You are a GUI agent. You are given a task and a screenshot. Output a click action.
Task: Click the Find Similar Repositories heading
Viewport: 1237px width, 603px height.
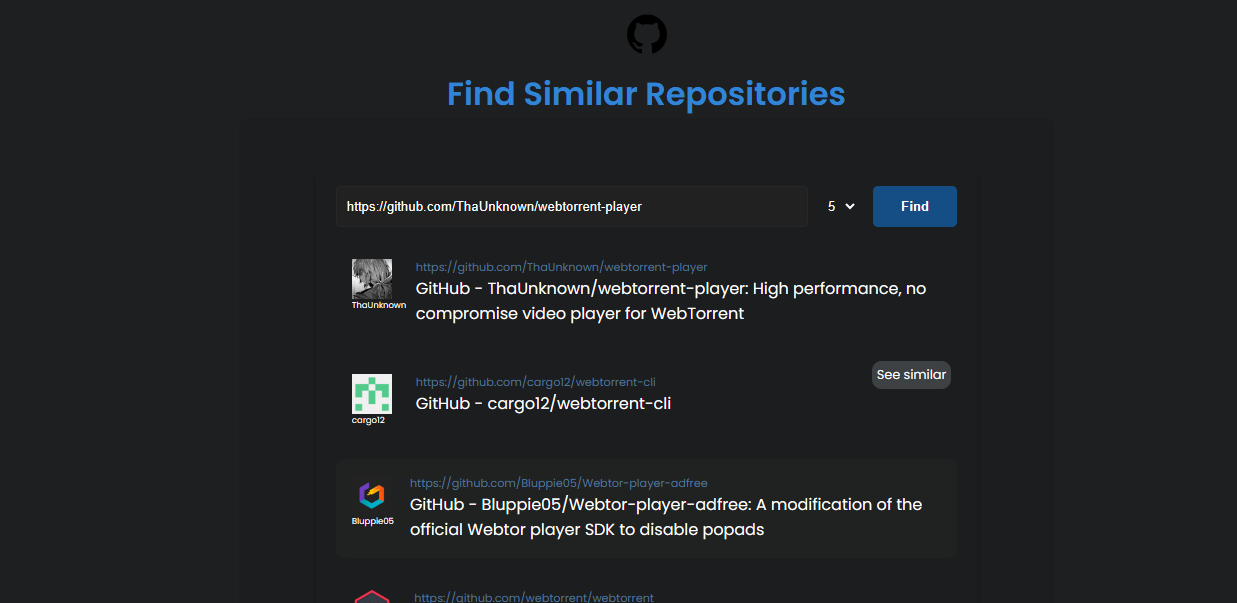[646, 94]
